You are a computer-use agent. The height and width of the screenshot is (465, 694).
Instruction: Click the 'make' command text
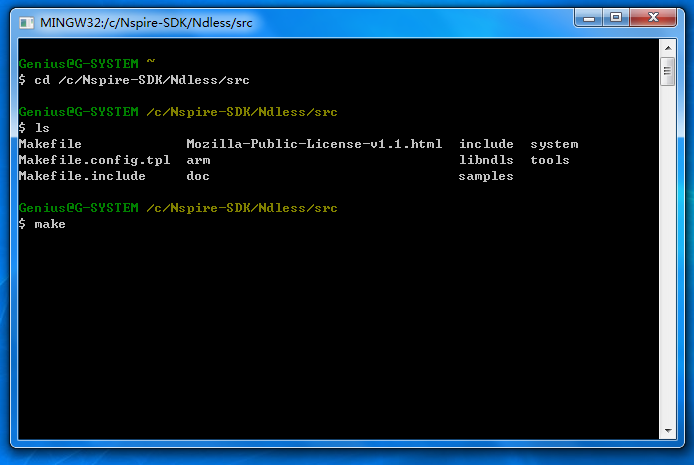(50, 224)
